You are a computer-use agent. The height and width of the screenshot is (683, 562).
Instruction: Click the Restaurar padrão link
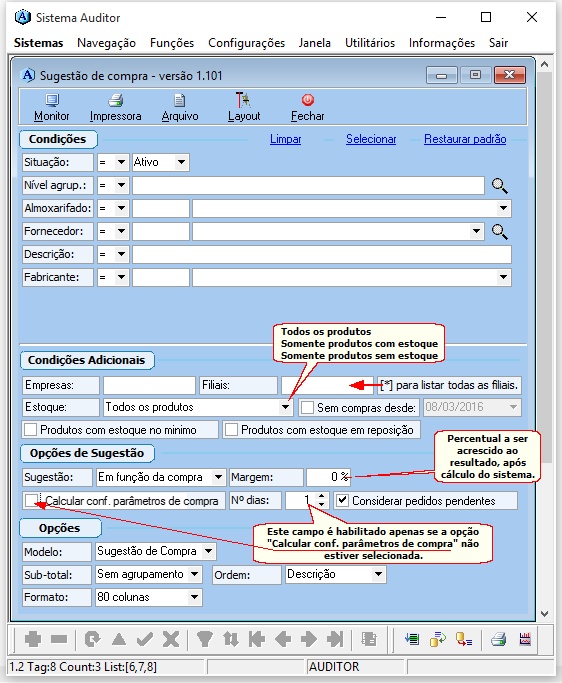tap(465, 139)
